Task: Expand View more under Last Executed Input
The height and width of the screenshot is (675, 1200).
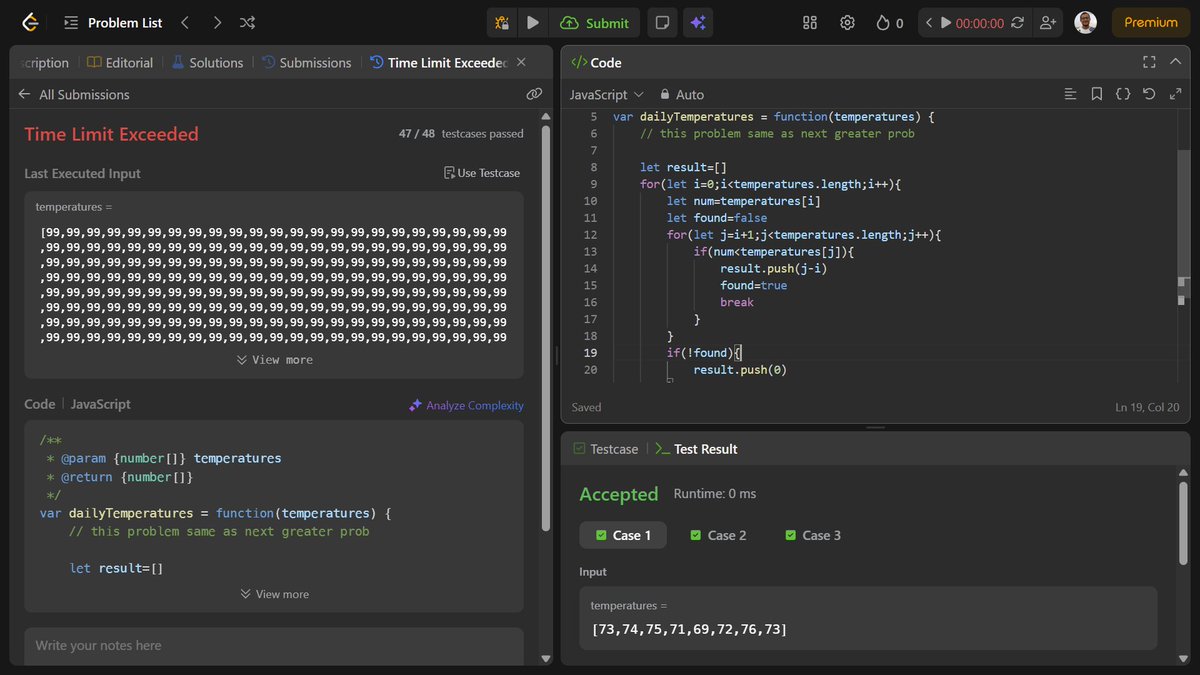Action: point(273,358)
